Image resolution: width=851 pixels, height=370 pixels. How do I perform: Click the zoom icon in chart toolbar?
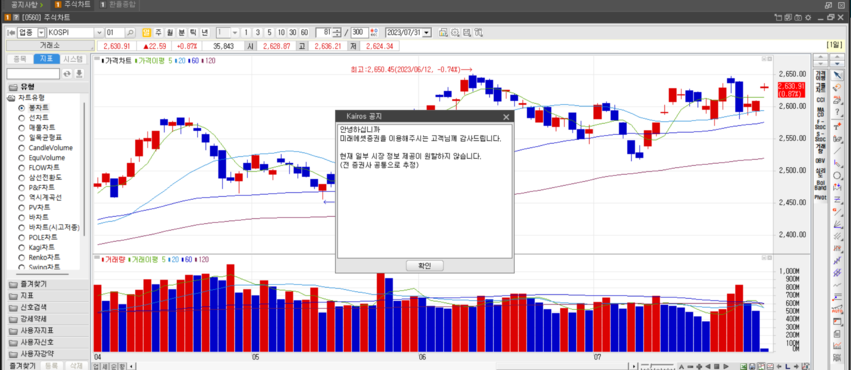click(455, 33)
